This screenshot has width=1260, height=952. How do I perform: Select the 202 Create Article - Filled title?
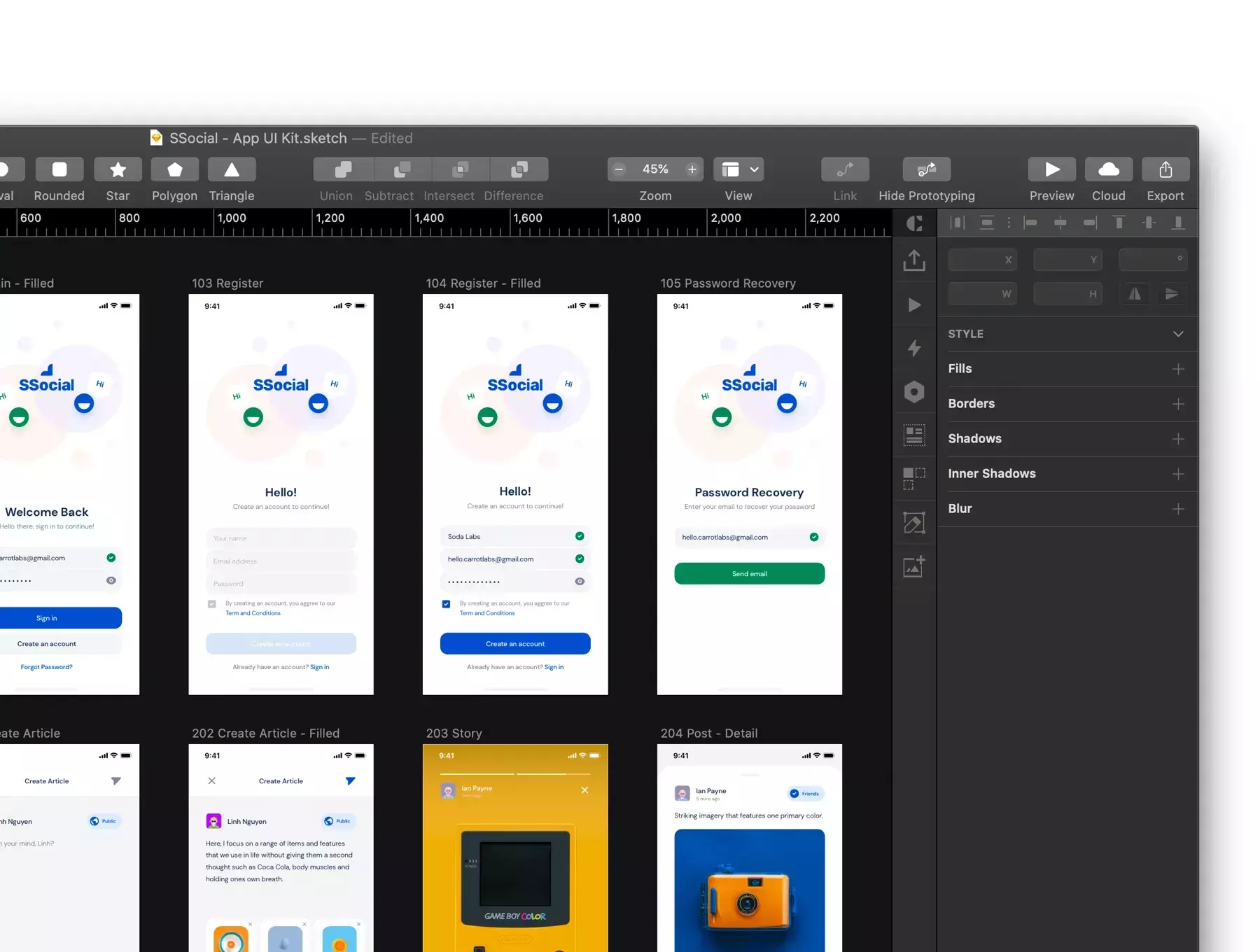265,733
